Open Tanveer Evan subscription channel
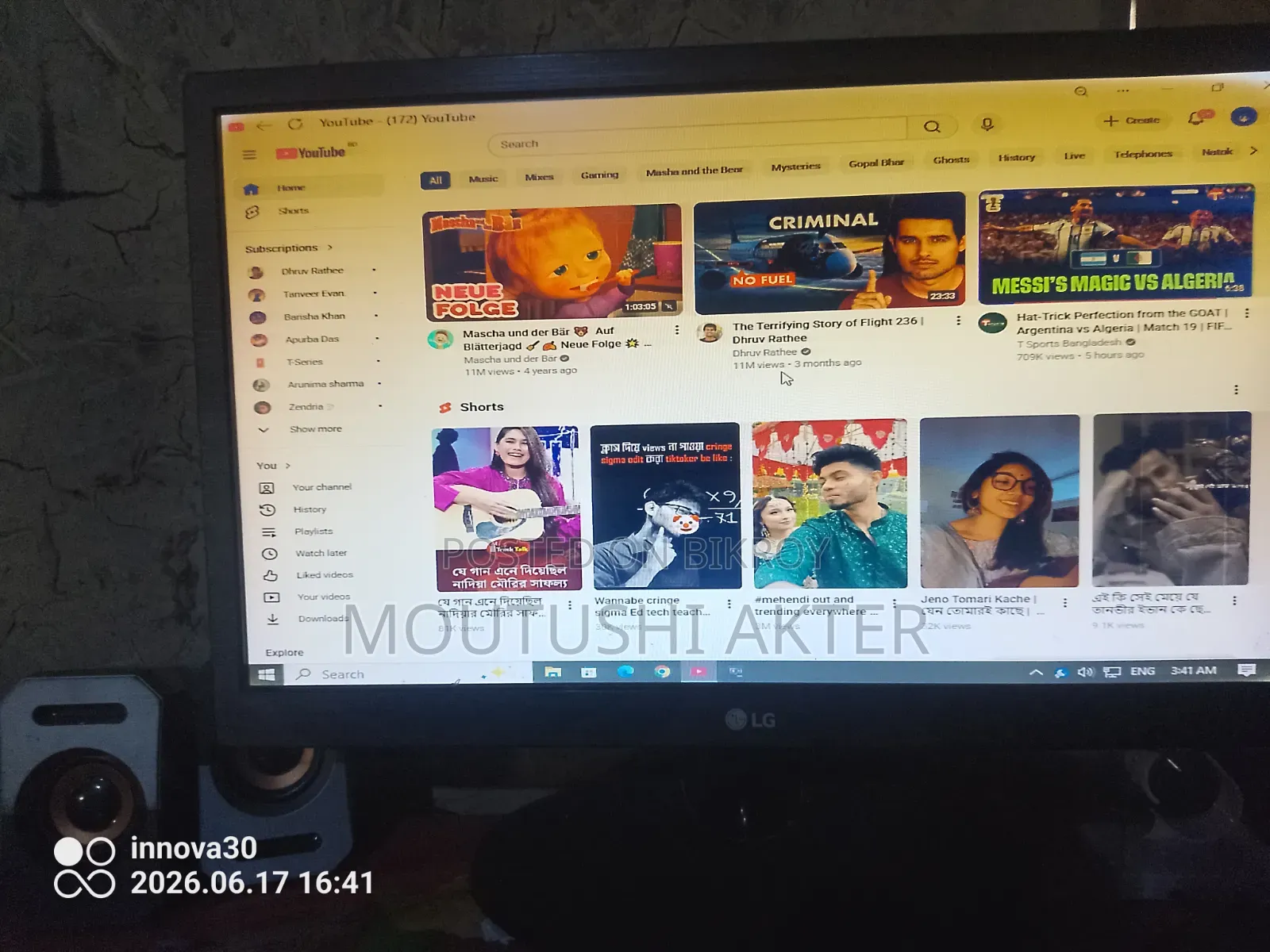Viewport: 1270px width, 952px height. tap(313, 294)
